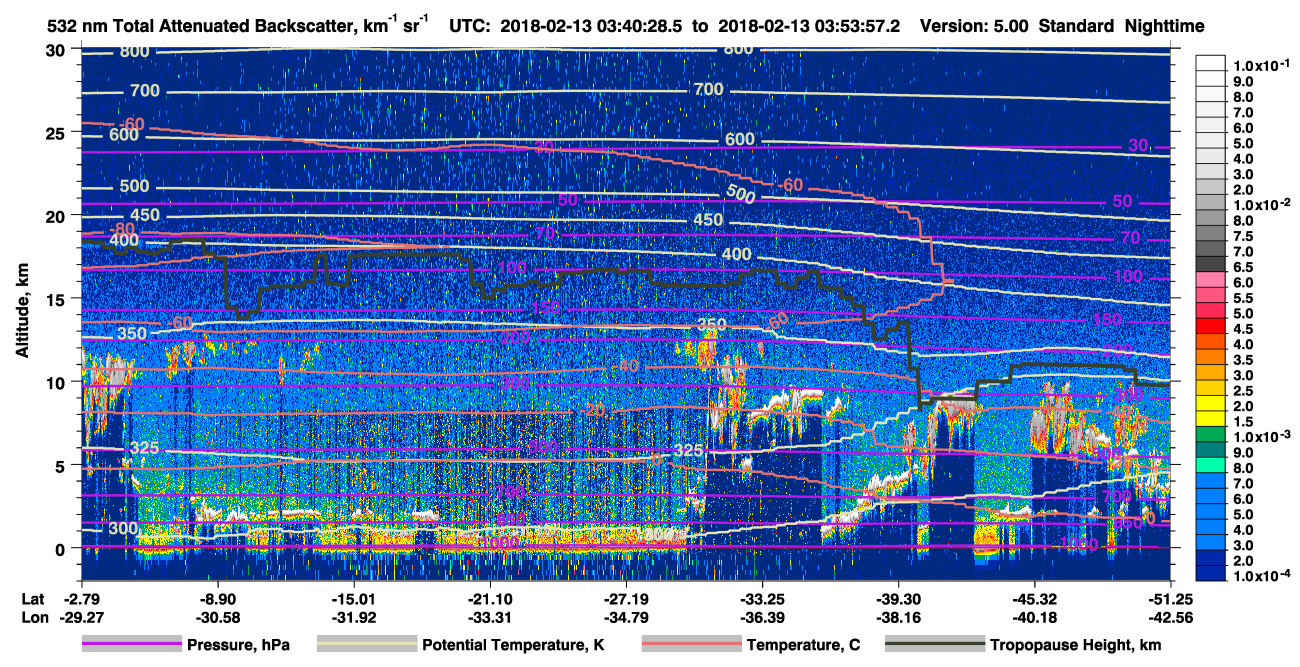The image size is (1300, 667).
Task: Click the altitude tick label 25
Action: point(55,133)
